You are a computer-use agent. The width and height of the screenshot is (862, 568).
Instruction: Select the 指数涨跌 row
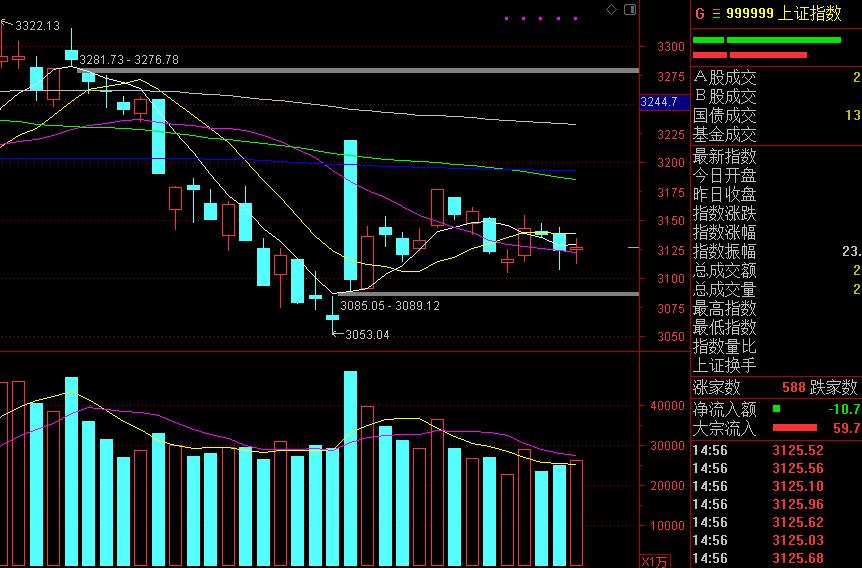pos(776,213)
